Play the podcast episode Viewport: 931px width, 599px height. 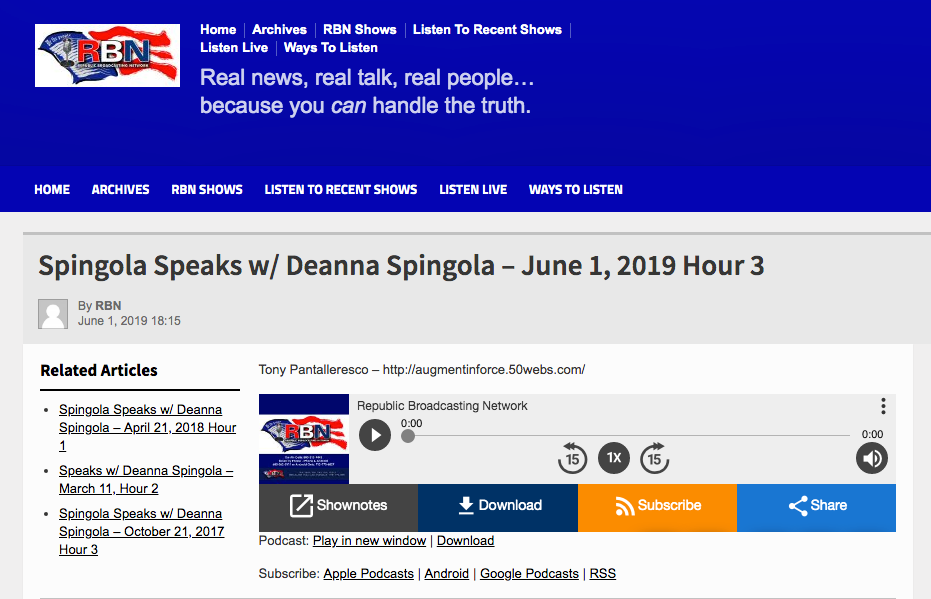[375, 435]
